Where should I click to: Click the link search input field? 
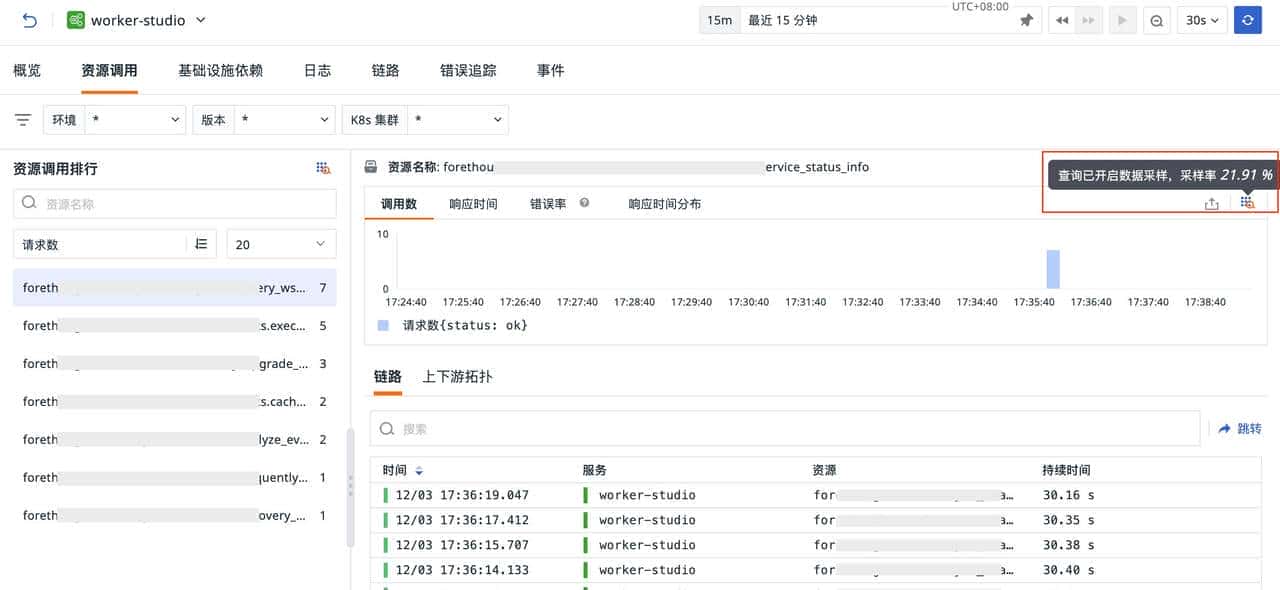point(700,428)
